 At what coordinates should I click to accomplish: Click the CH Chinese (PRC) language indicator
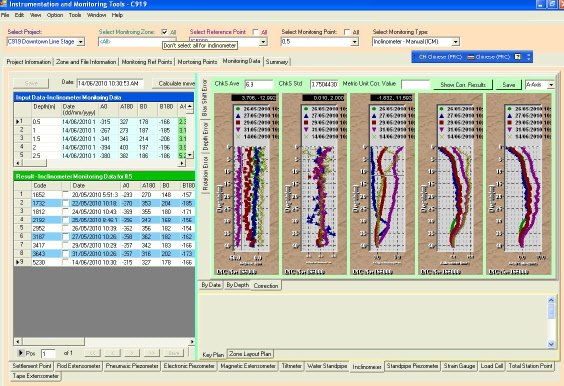click(x=440, y=57)
